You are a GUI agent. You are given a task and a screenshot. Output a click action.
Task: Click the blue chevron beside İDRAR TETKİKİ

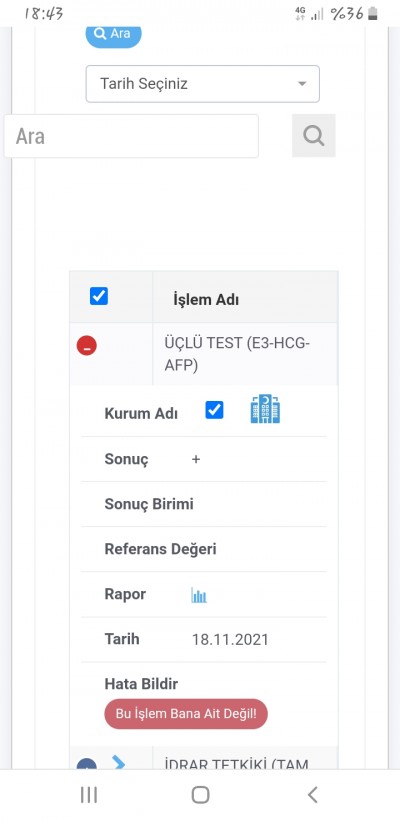tap(119, 763)
